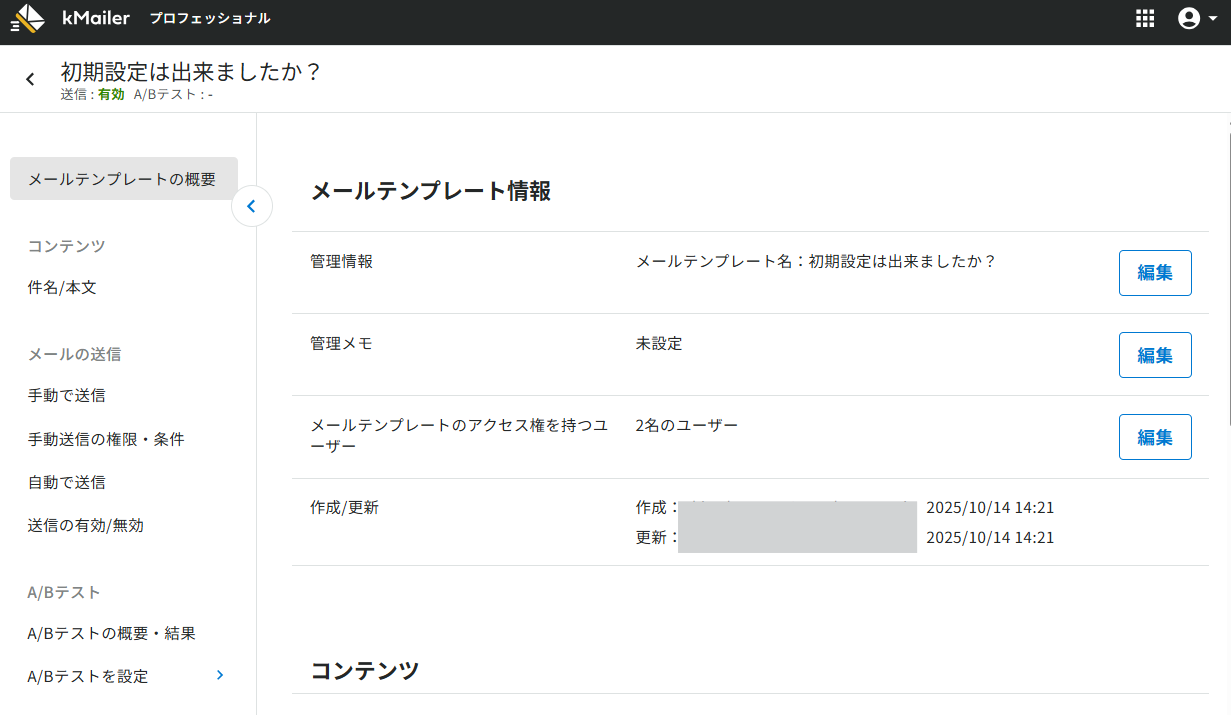Open 手動で送信 menu item
This screenshot has height=715, width=1231.
[x=66, y=396]
